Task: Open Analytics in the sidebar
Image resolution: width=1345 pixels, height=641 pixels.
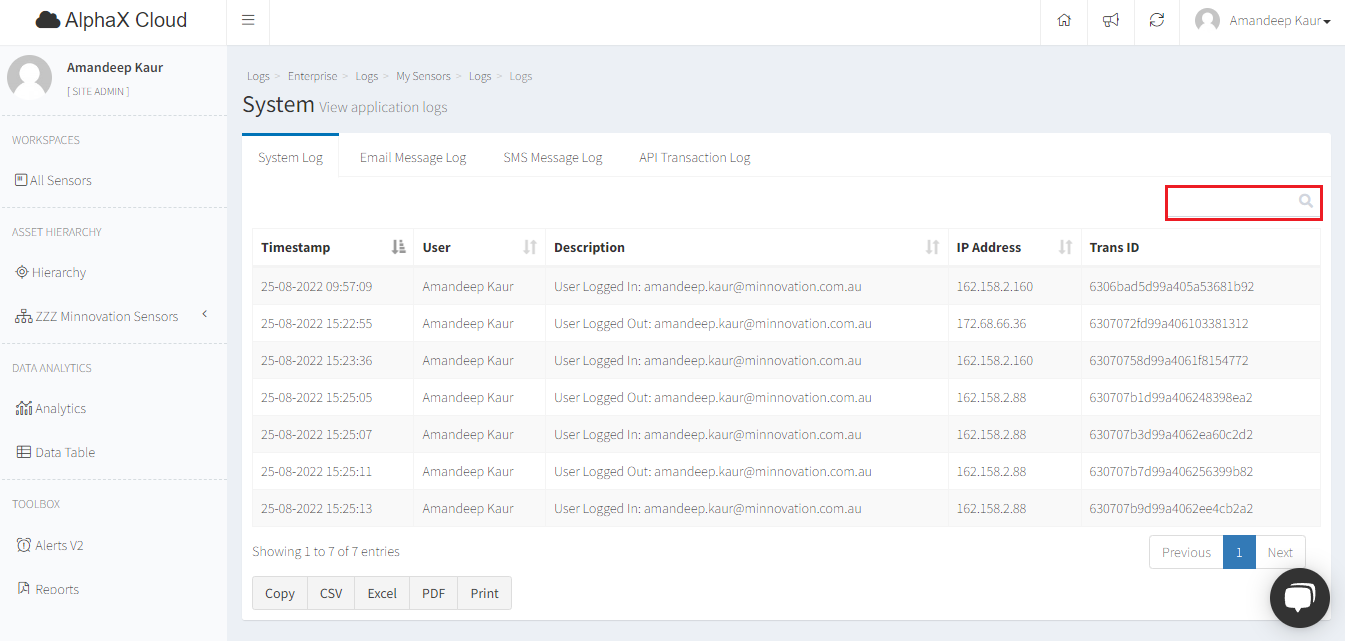Action: point(60,408)
